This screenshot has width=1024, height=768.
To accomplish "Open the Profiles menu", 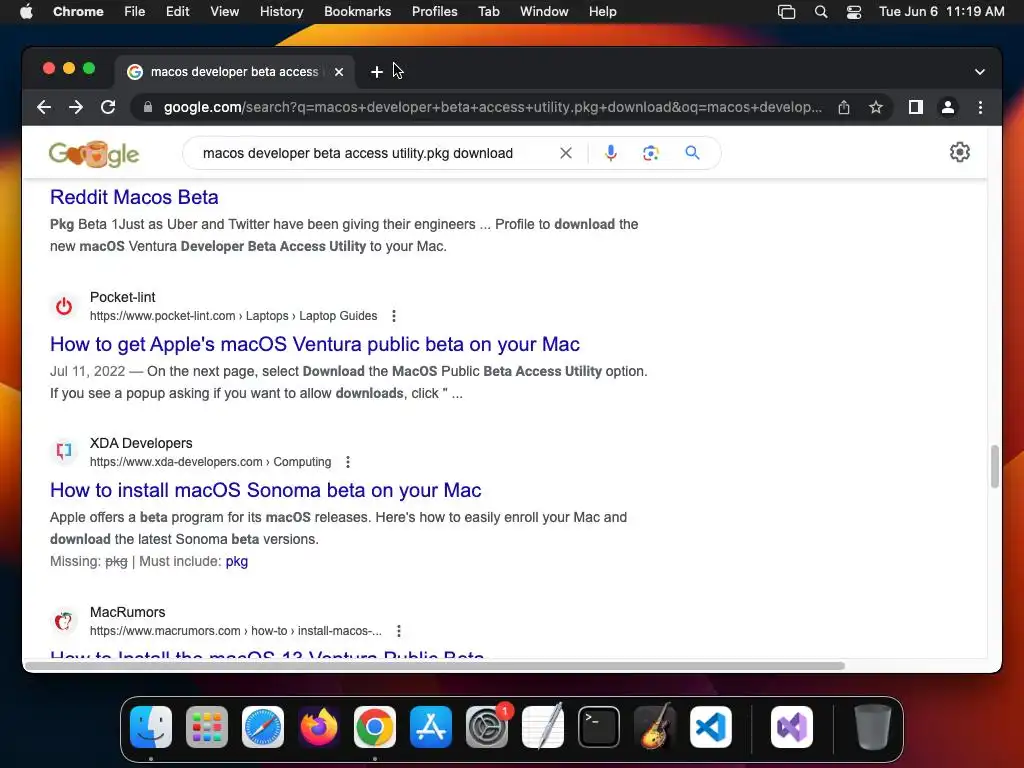I will tap(434, 12).
